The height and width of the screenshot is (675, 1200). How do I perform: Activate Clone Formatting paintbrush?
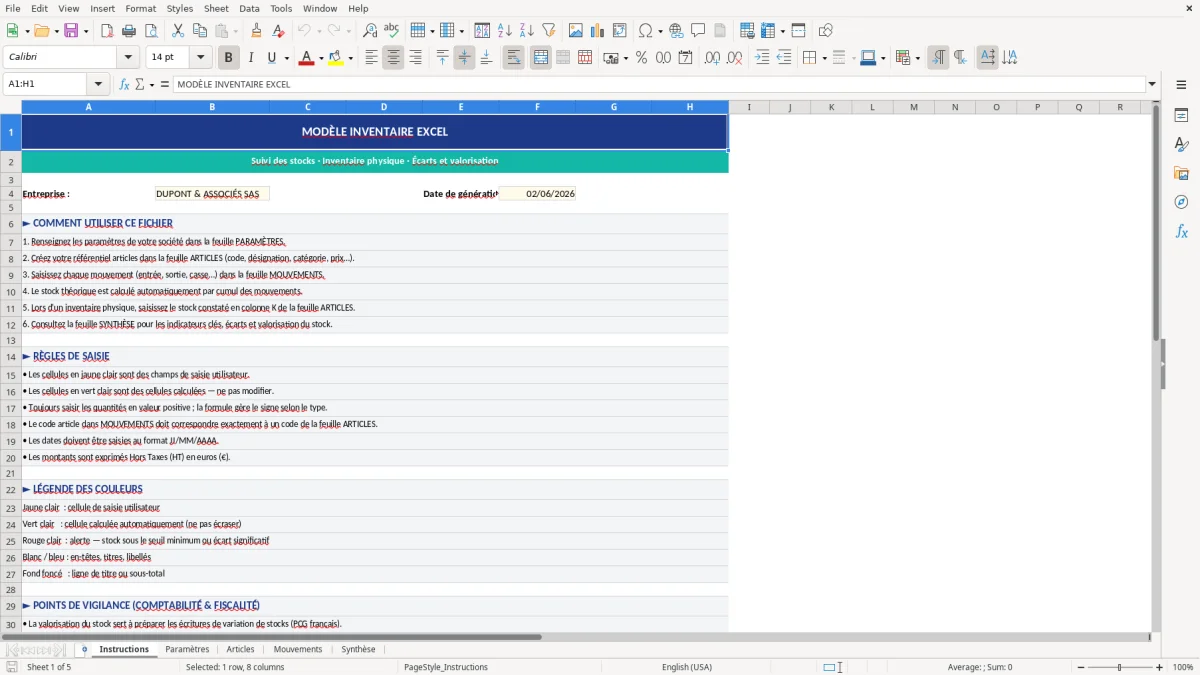(256, 31)
